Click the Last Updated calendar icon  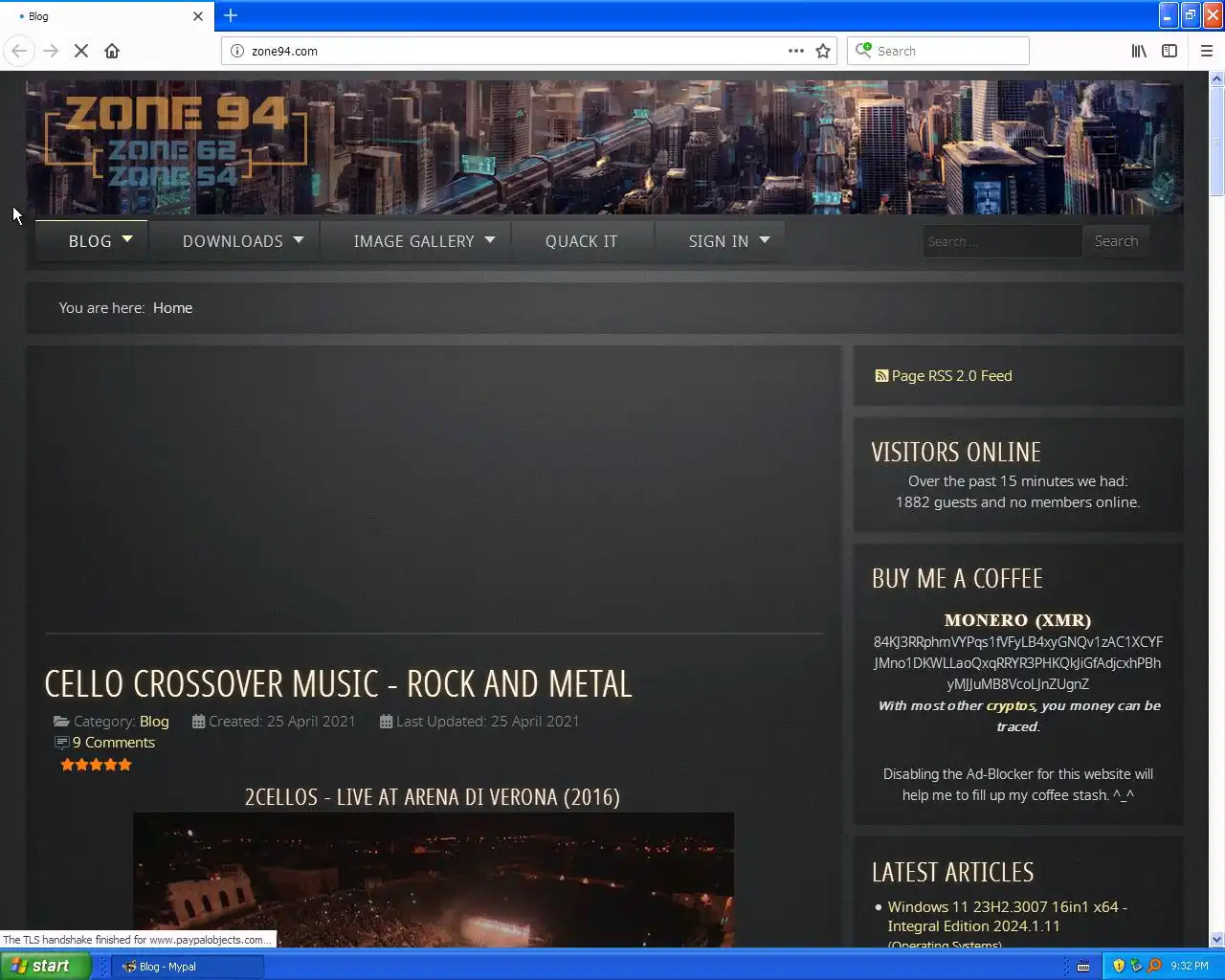(386, 722)
